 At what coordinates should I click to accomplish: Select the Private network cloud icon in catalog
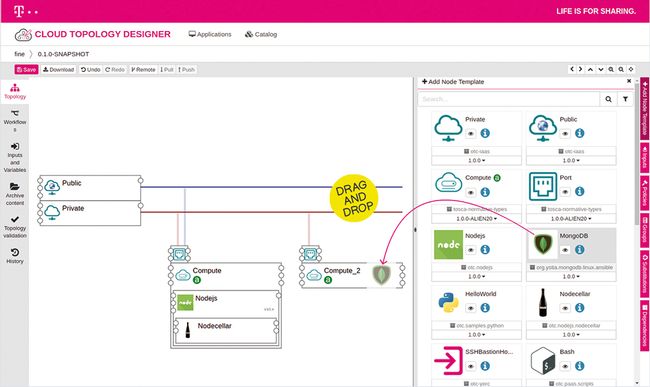[448, 128]
